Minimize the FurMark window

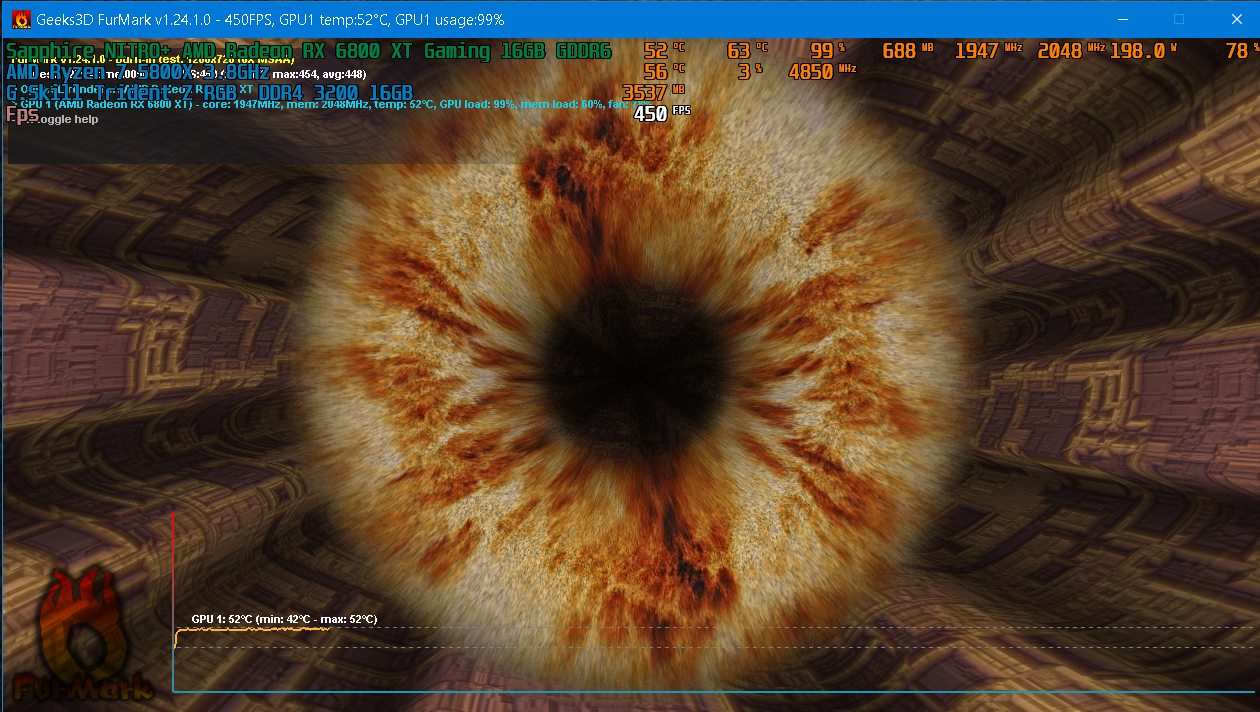[1122, 19]
